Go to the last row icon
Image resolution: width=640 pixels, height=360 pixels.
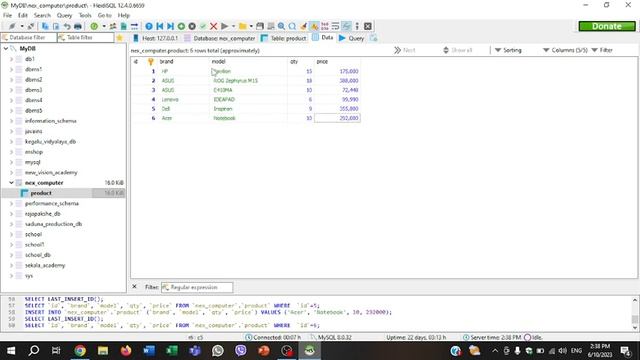(x=171, y=26)
